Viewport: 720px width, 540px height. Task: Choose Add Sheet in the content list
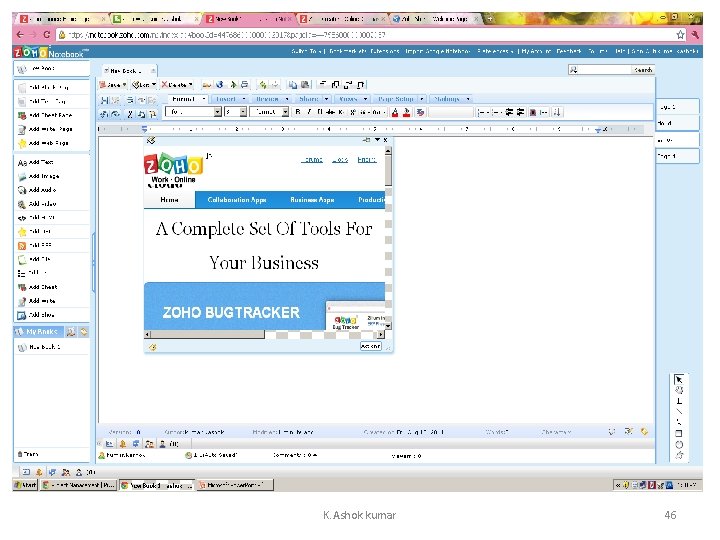coord(38,287)
